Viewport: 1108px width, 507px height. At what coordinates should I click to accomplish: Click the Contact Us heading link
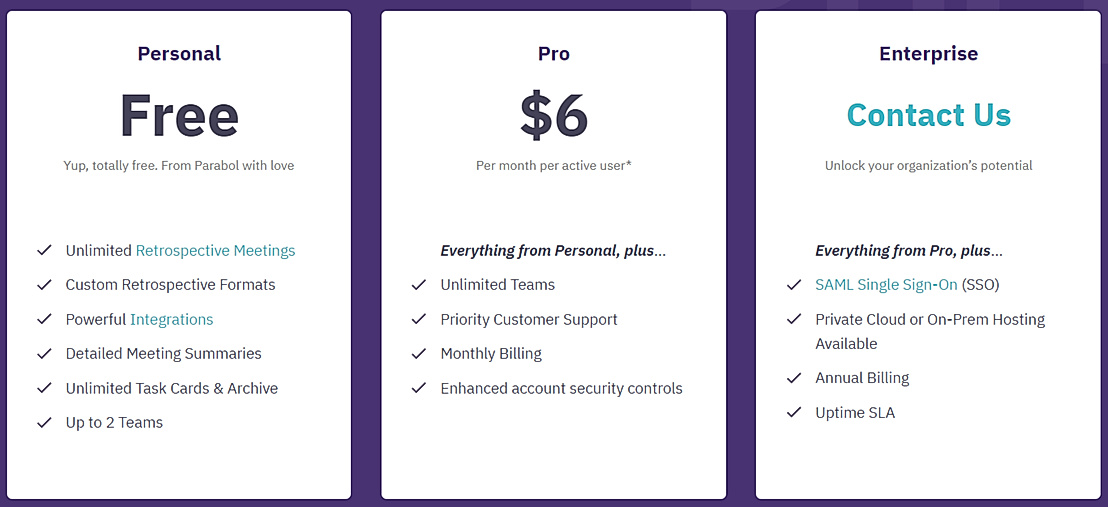[929, 115]
